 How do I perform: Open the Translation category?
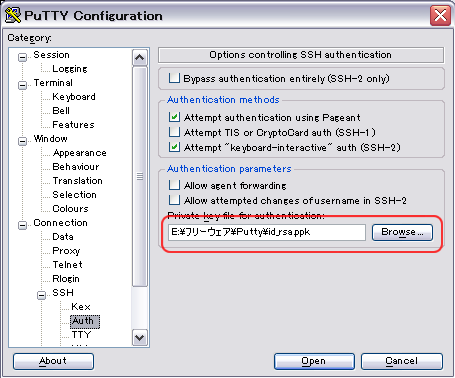coord(77,181)
